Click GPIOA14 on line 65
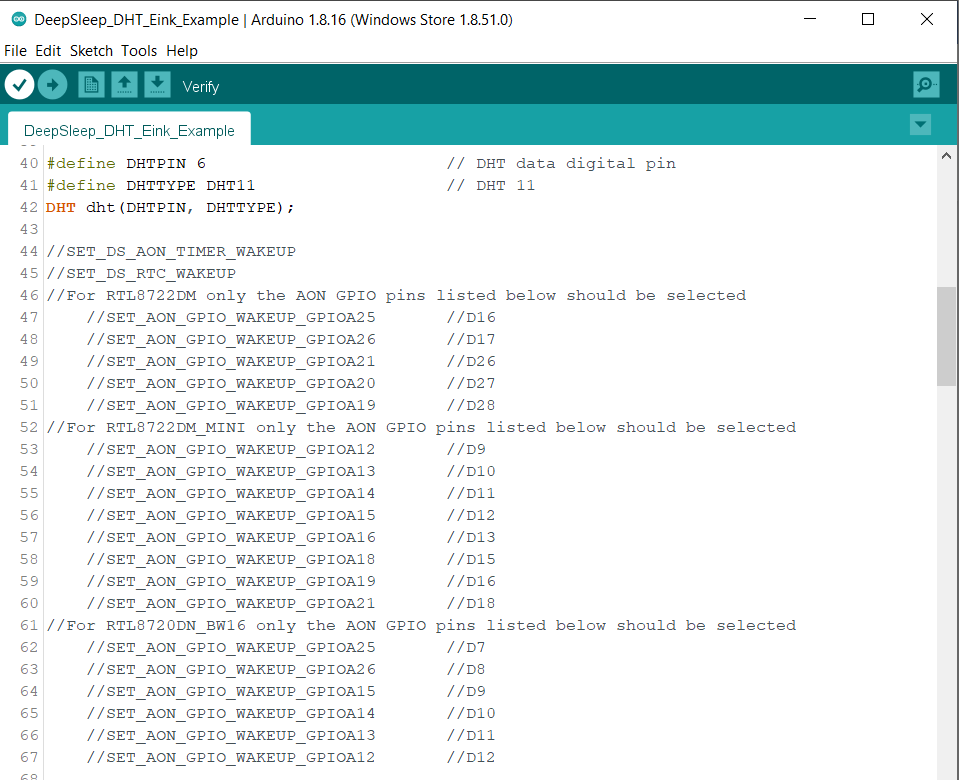 pyautogui.click(x=340, y=714)
